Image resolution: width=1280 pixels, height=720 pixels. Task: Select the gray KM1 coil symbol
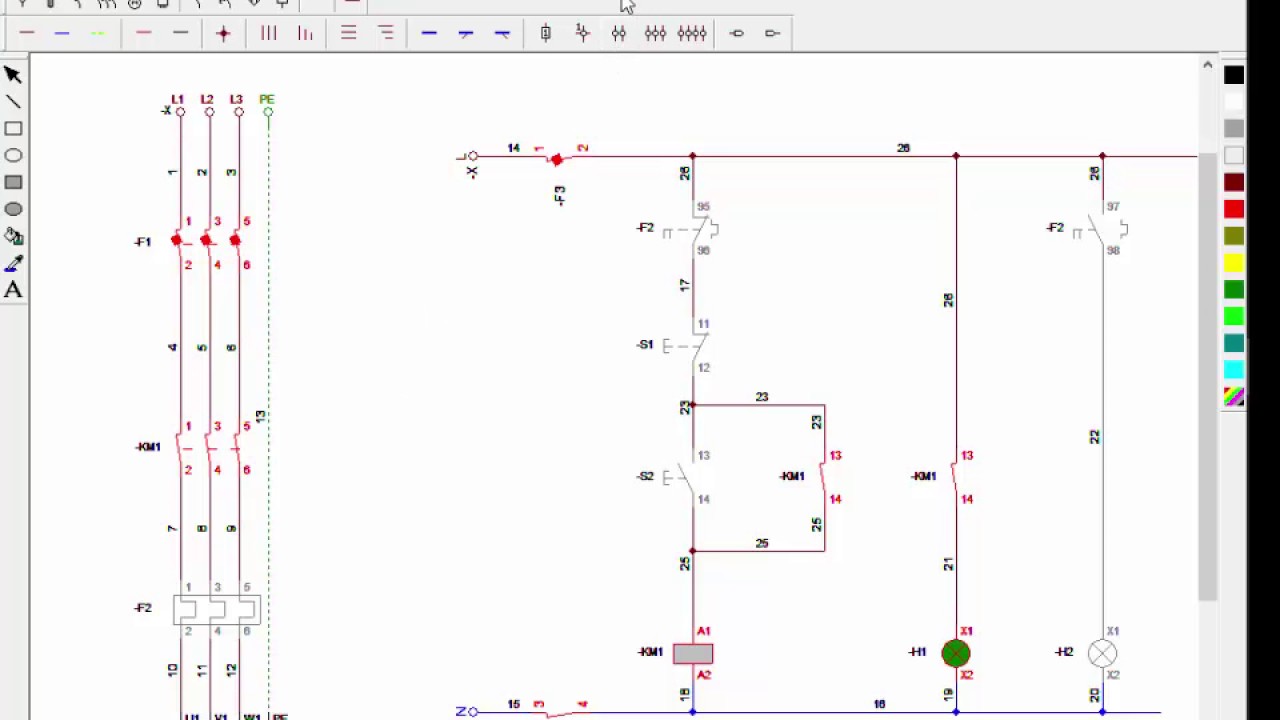click(x=693, y=654)
